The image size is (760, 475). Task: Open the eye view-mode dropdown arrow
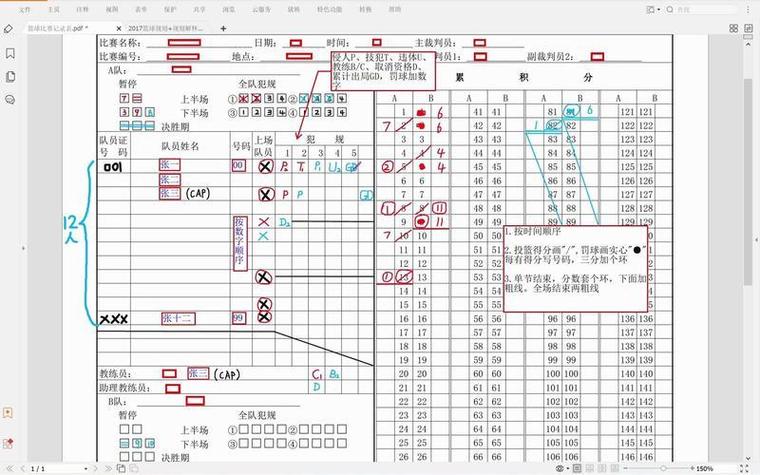(567, 469)
